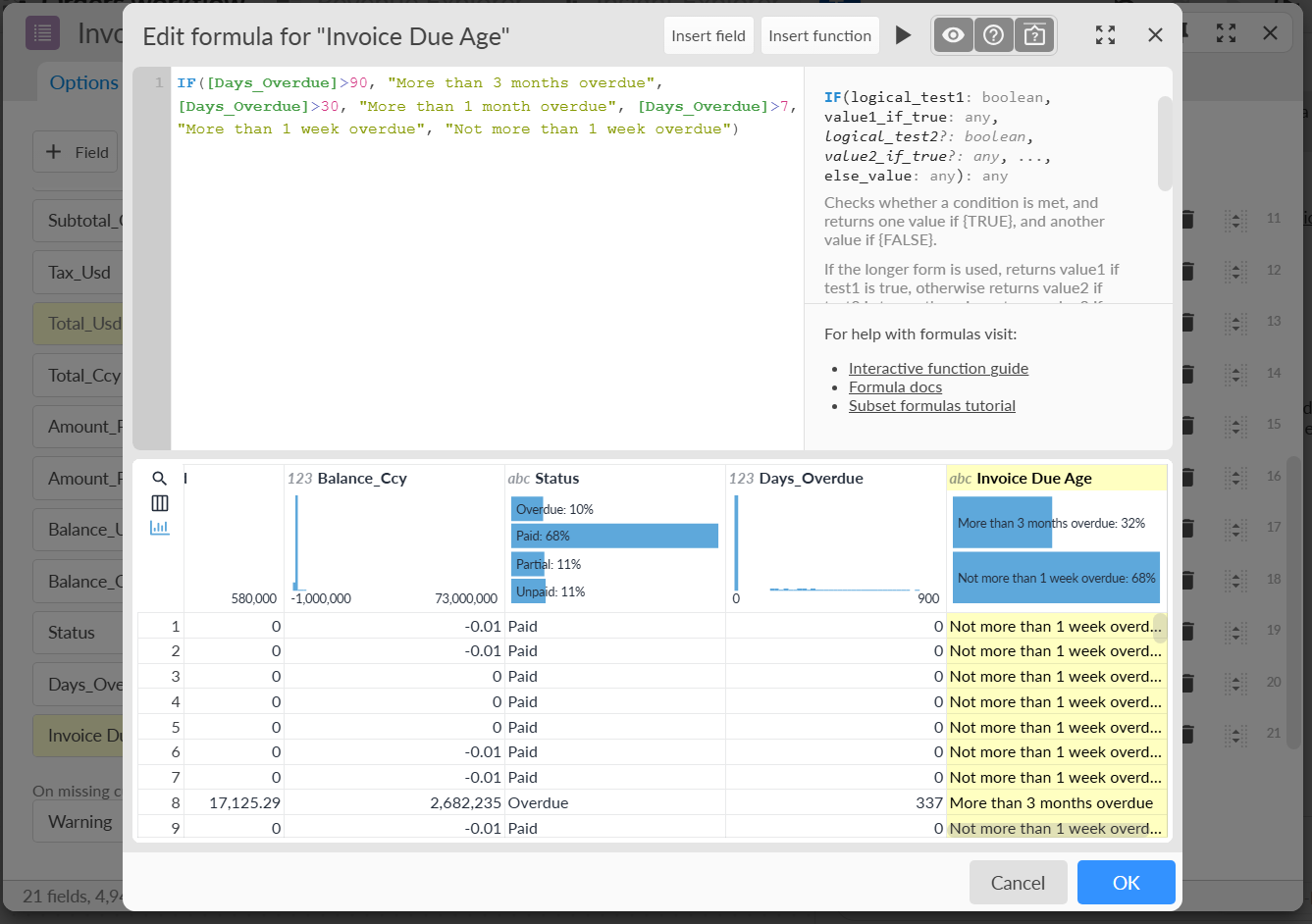Click the Overdue status cell in row 8
Image resolution: width=1312 pixels, height=924 pixels.
tap(615, 802)
